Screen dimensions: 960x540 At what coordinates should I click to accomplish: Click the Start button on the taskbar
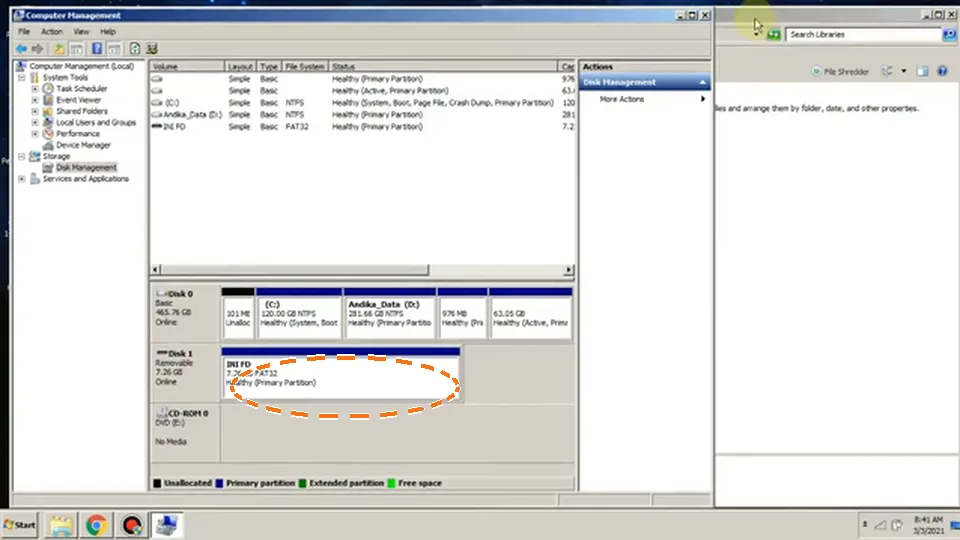click(20, 525)
